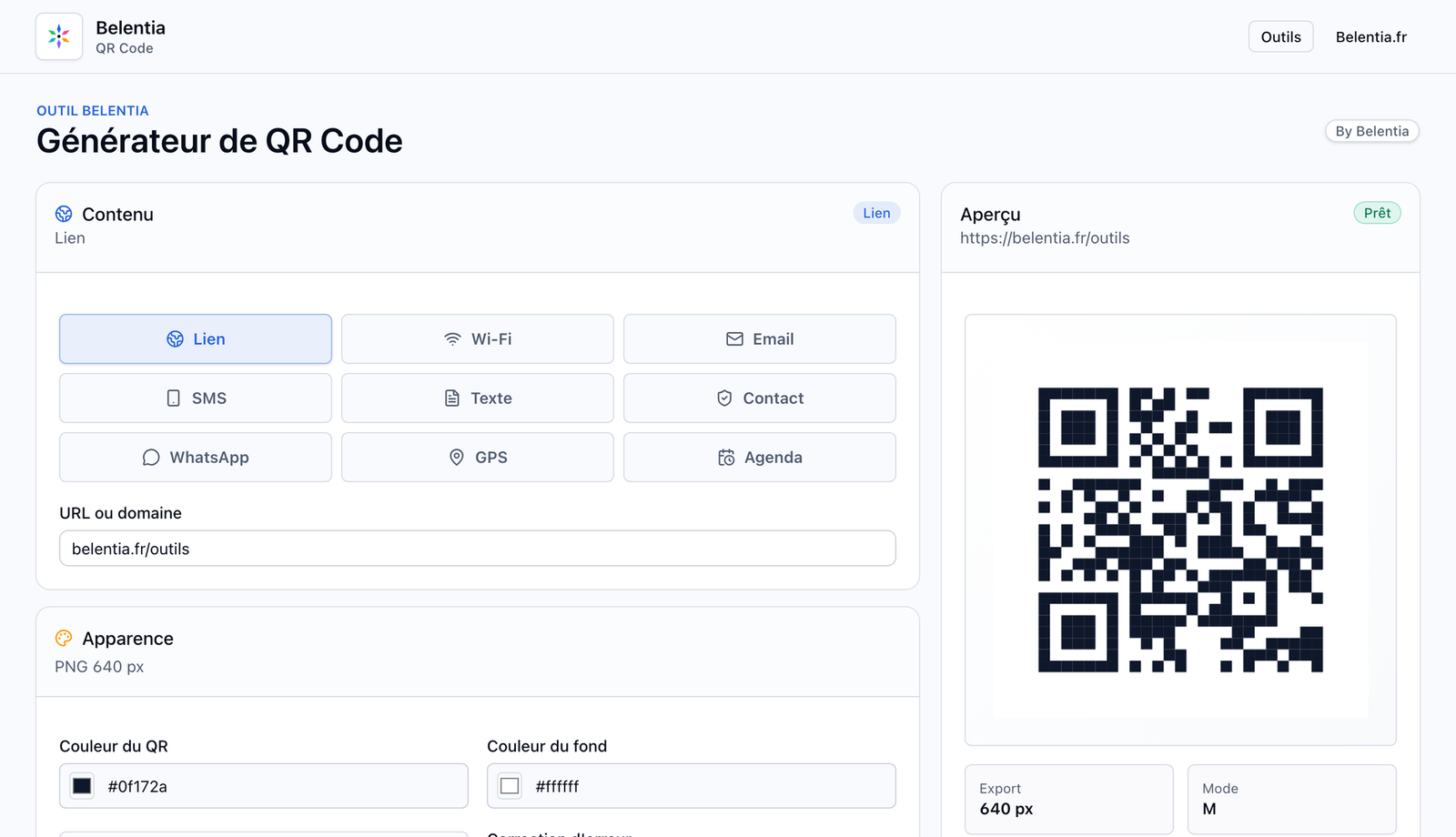Choose the Email content type
The width and height of the screenshot is (1456, 837).
click(x=760, y=339)
